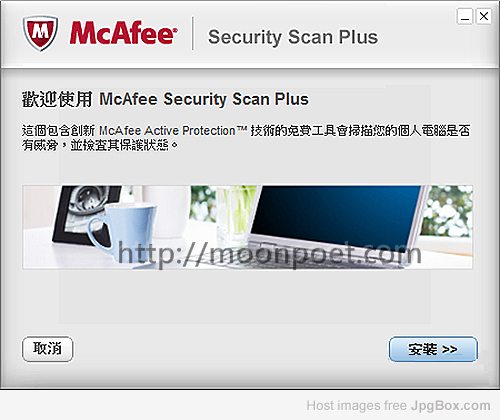Click the 取消 cancel button
Screen dimensions: 500x420
(x=48, y=349)
